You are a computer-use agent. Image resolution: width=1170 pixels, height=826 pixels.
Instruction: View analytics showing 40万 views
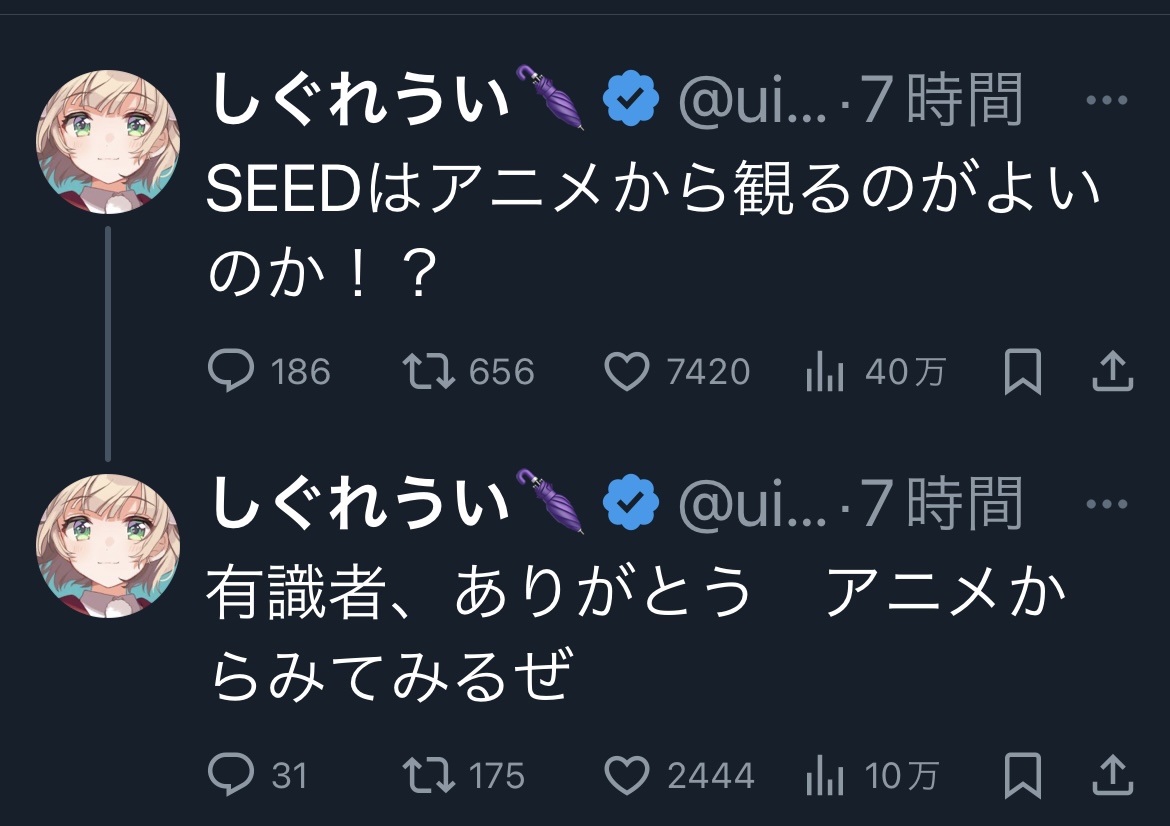[x=822, y=373]
